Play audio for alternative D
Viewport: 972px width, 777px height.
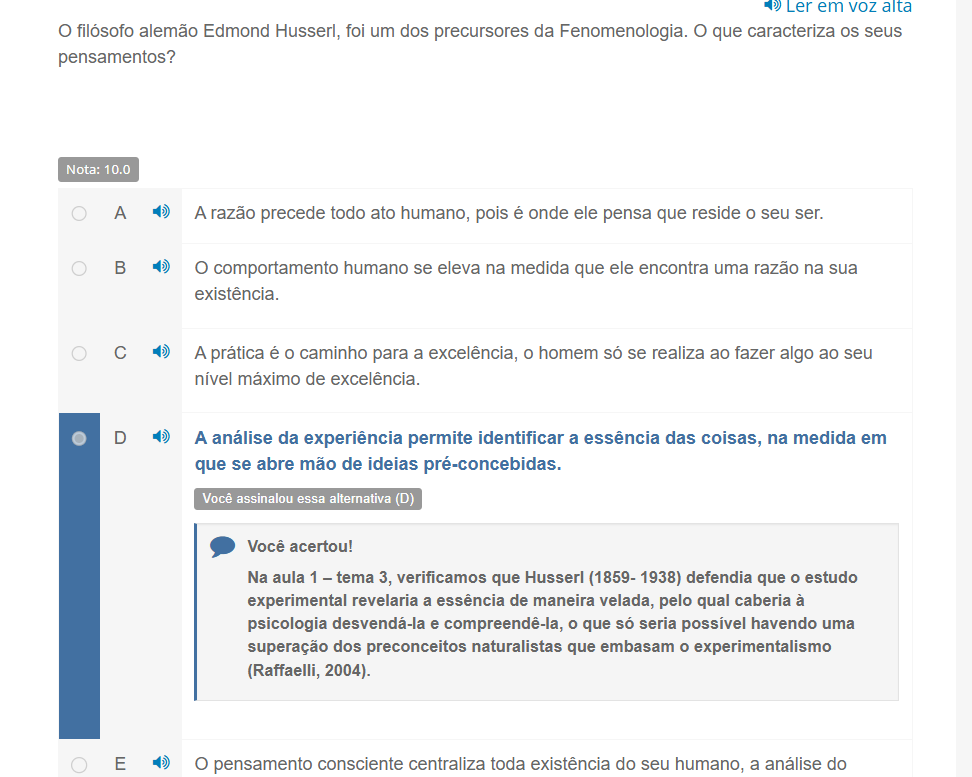click(x=161, y=437)
